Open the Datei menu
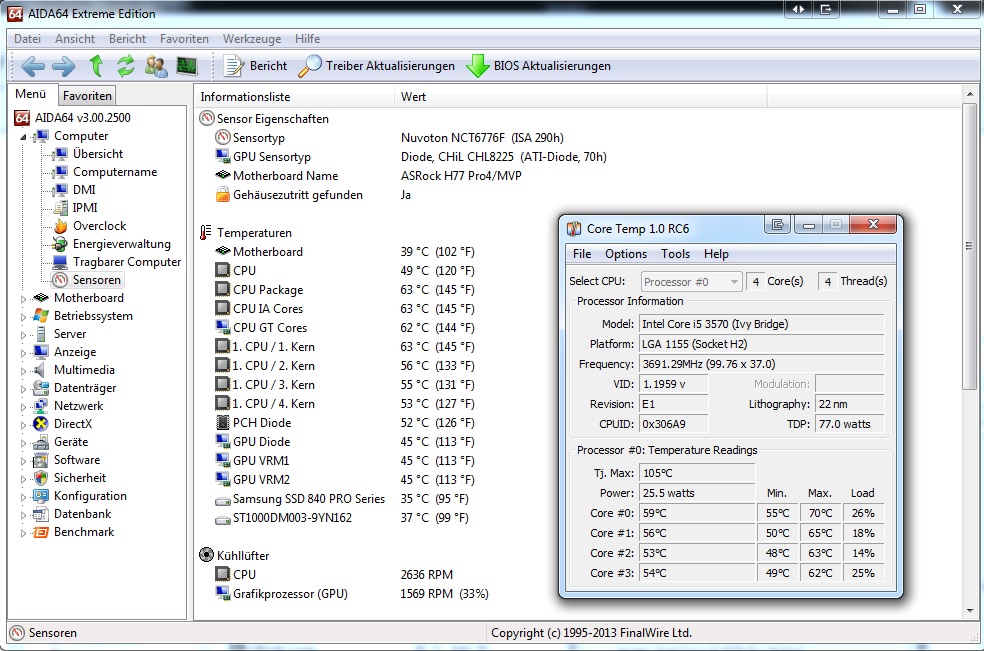Image resolution: width=984 pixels, height=651 pixels. coord(28,39)
